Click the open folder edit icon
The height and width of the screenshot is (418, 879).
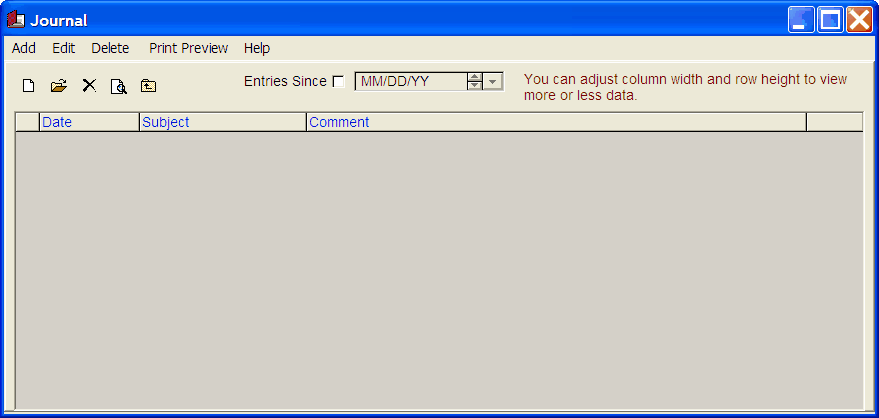pos(59,86)
